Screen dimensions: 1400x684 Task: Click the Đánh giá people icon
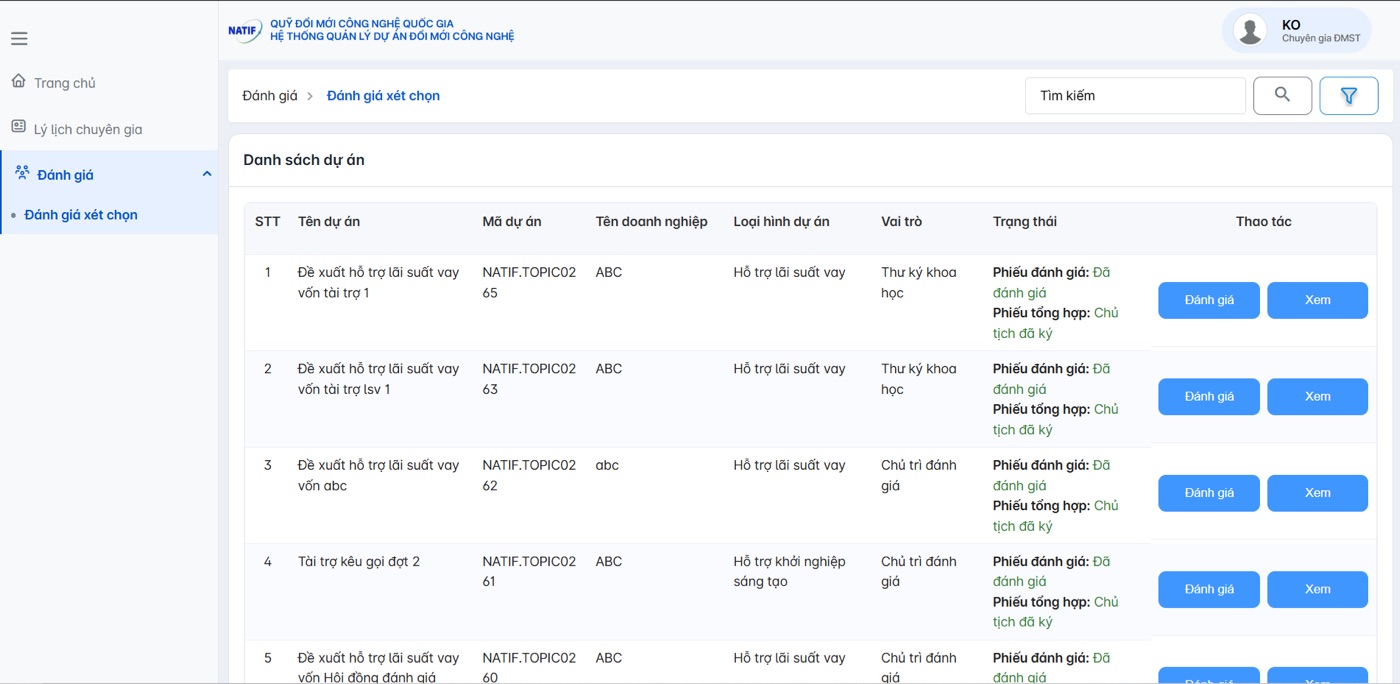22,174
